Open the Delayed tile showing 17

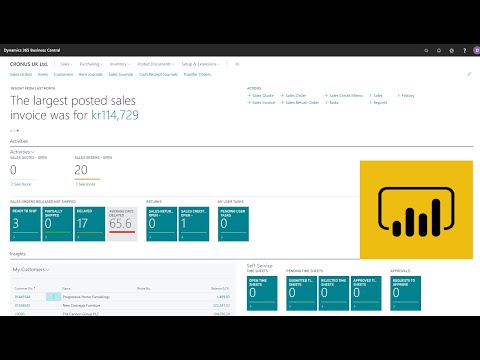pos(90,224)
